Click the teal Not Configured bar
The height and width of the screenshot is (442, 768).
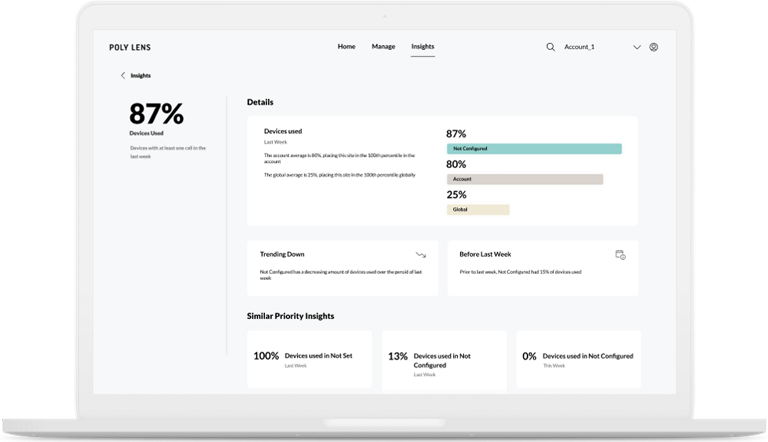534,148
